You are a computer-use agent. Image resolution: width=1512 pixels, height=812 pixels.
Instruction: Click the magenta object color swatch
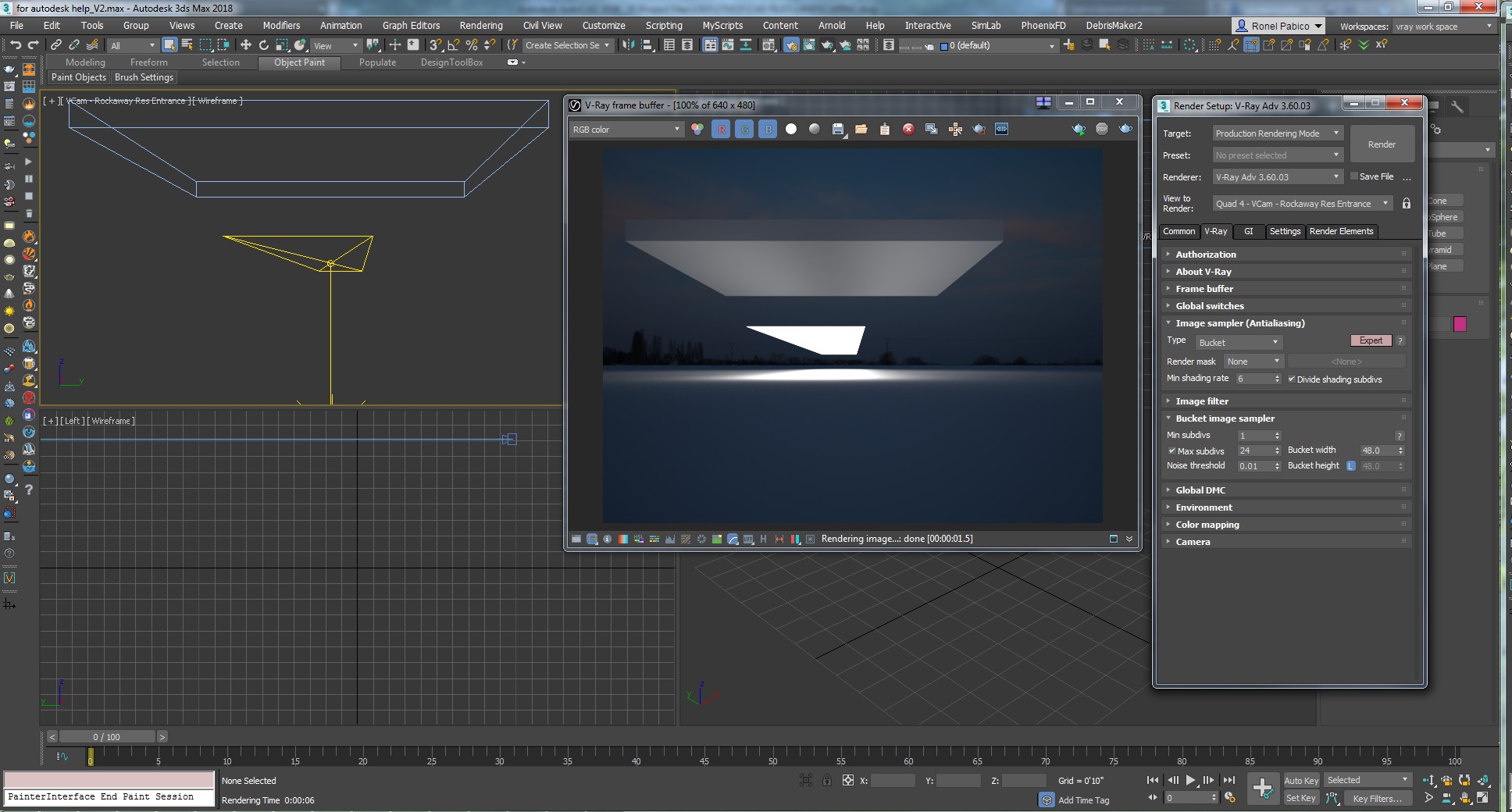coord(1459,324)
